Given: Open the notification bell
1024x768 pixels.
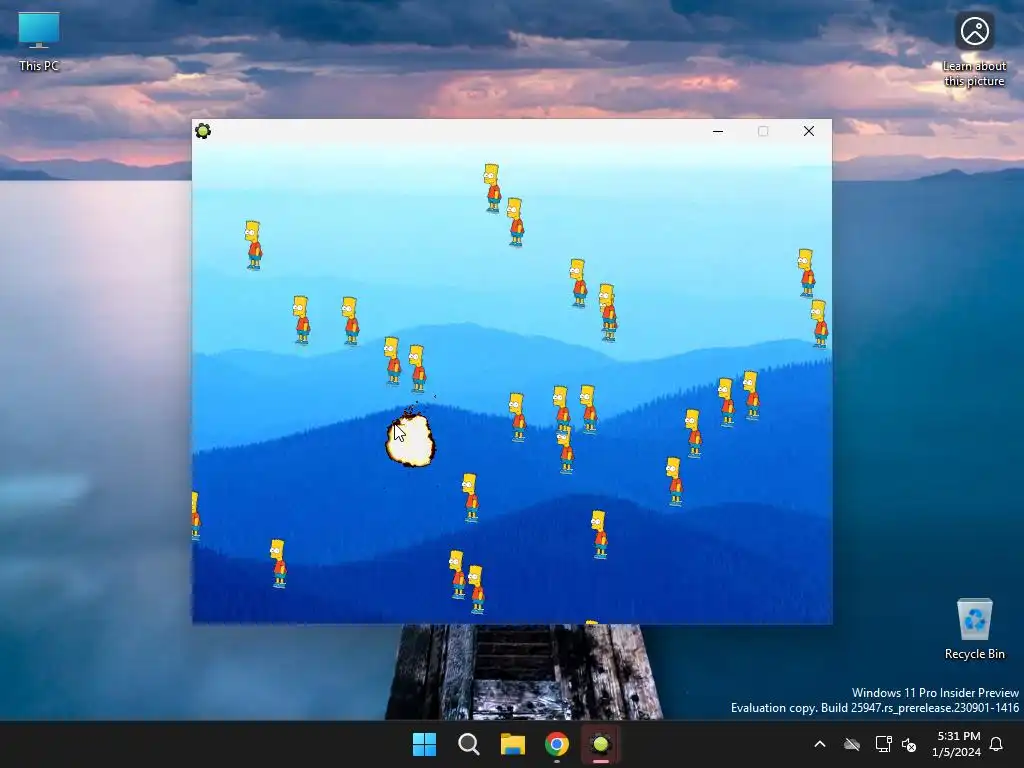Looking at the screenshot, I should pos(997,744).
